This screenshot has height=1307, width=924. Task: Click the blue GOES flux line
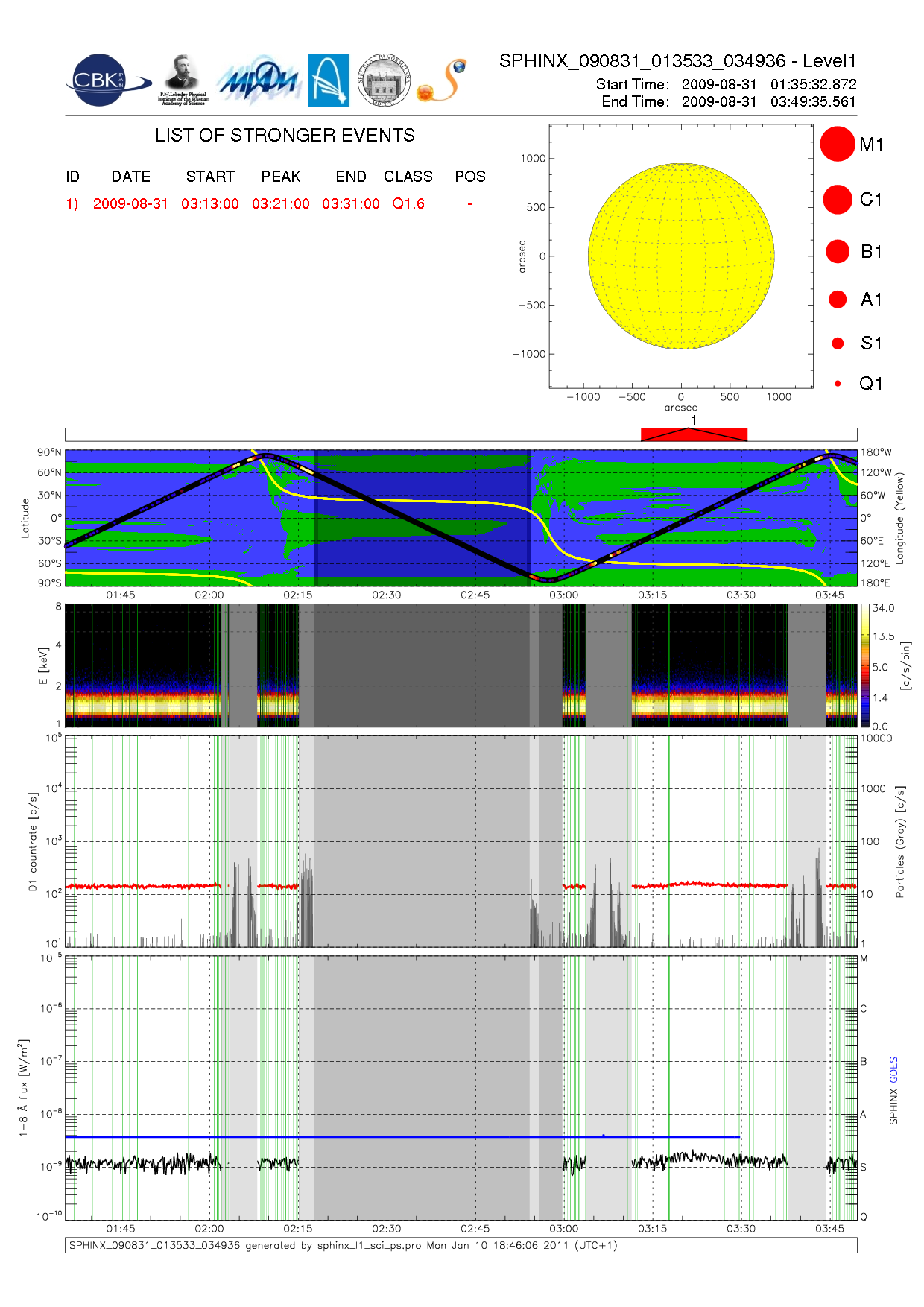(402, 1137)
